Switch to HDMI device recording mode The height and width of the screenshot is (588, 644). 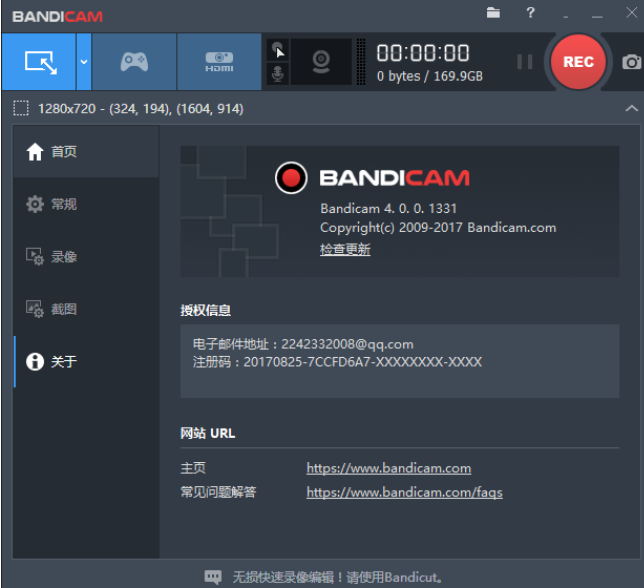pyautogui.click(x=219, y=62)
